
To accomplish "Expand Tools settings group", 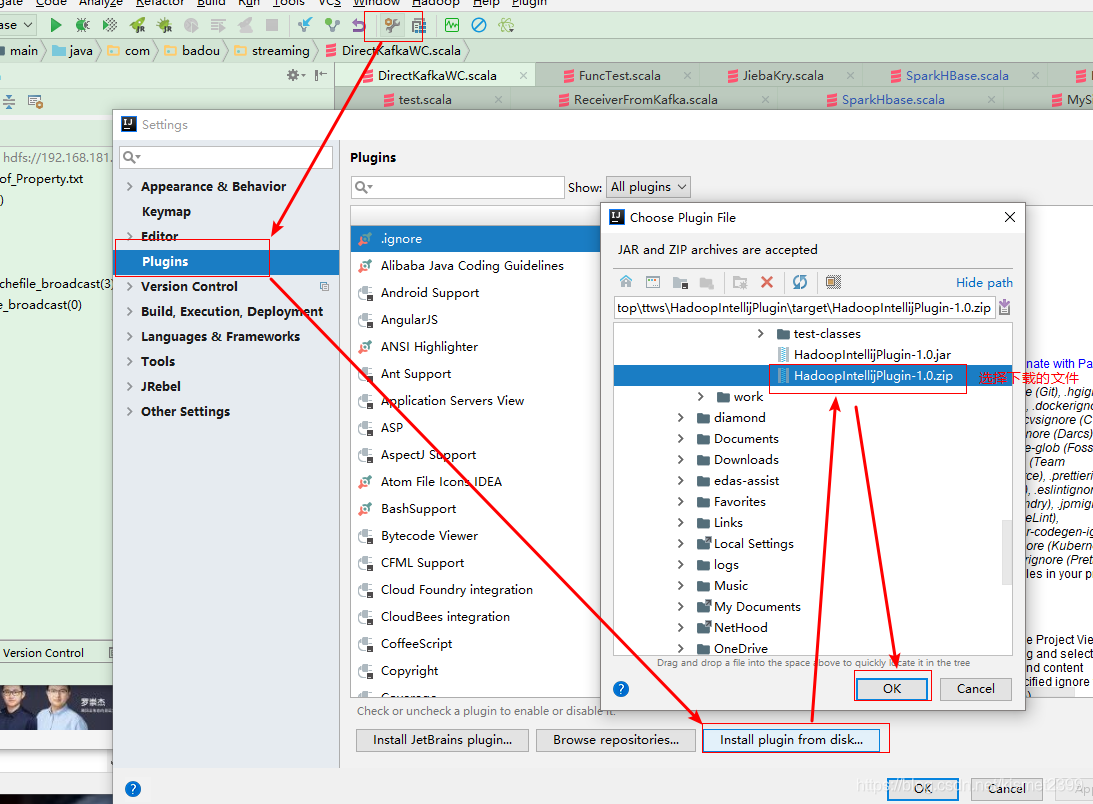I will coord(130,361).
